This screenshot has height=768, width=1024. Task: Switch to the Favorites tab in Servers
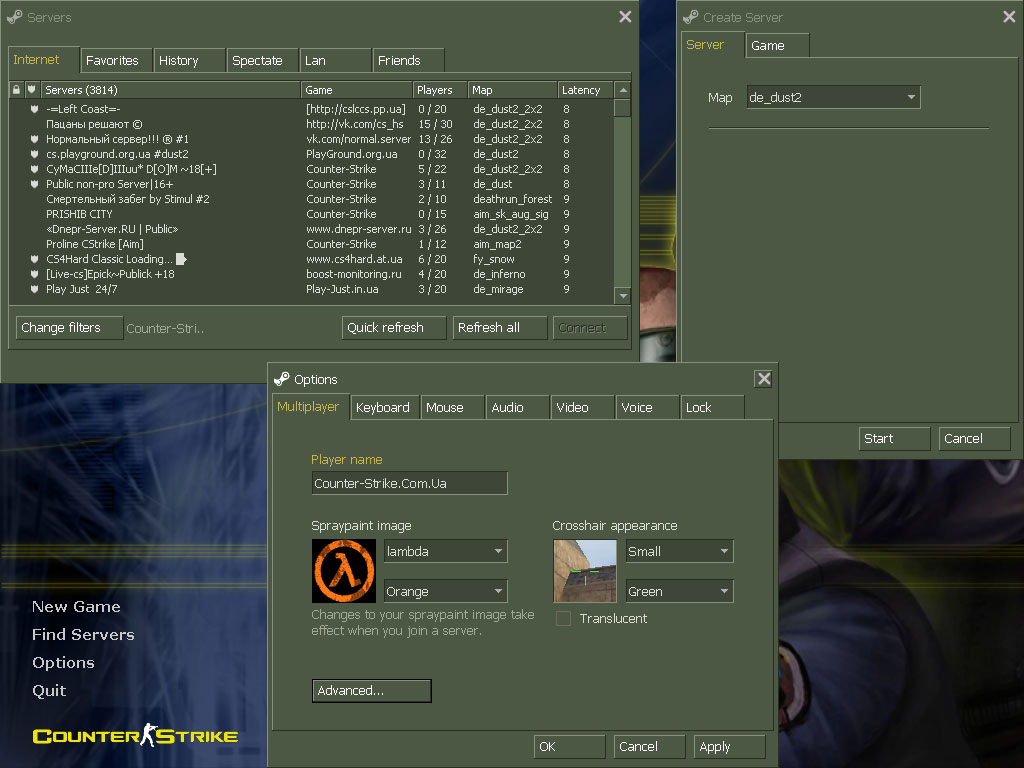(x=116, y=60)
